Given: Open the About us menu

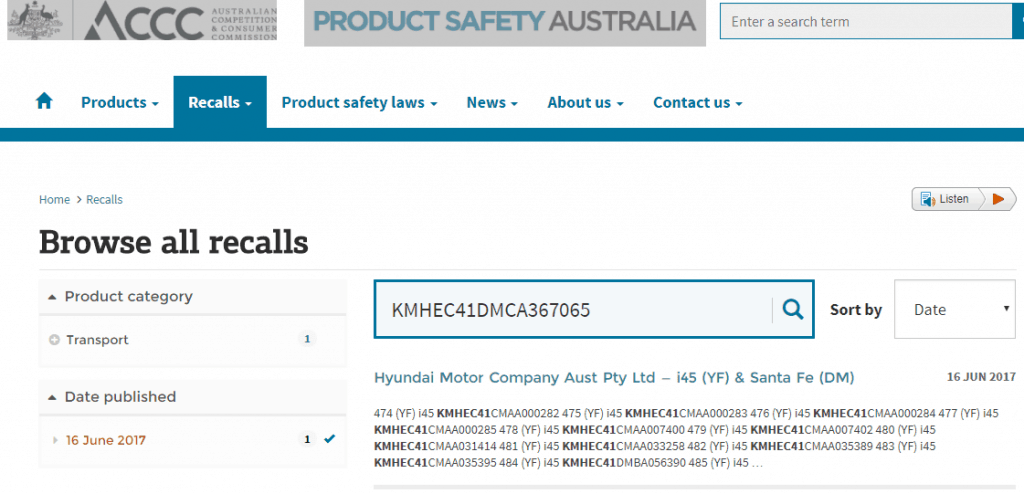Looking at the screenshot, I should [x=585, y=103].
